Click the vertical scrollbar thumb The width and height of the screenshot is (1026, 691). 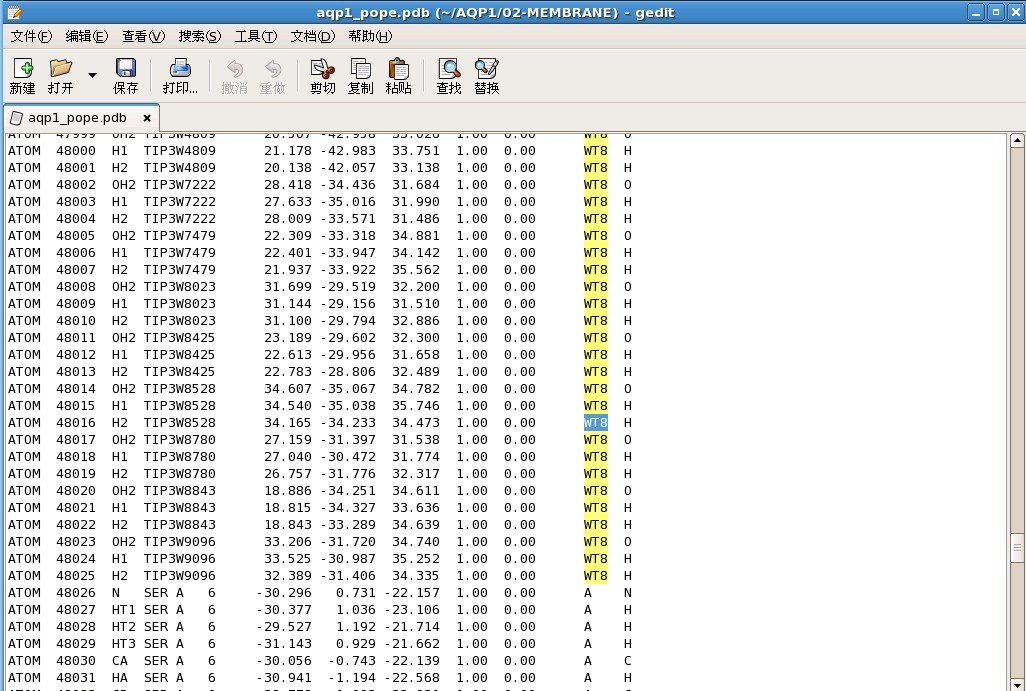[1017, 548]
